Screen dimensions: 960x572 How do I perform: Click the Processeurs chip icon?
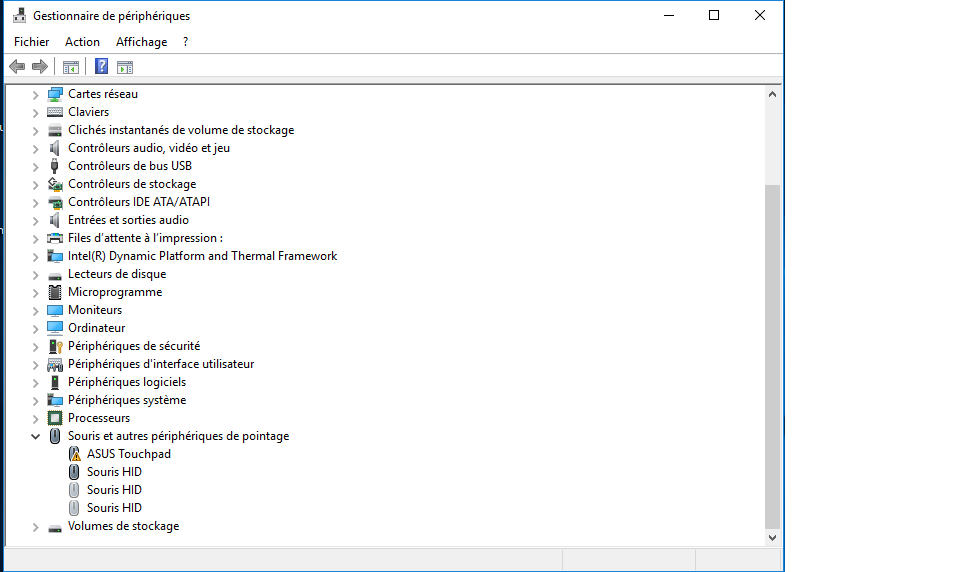coord(55,418)
